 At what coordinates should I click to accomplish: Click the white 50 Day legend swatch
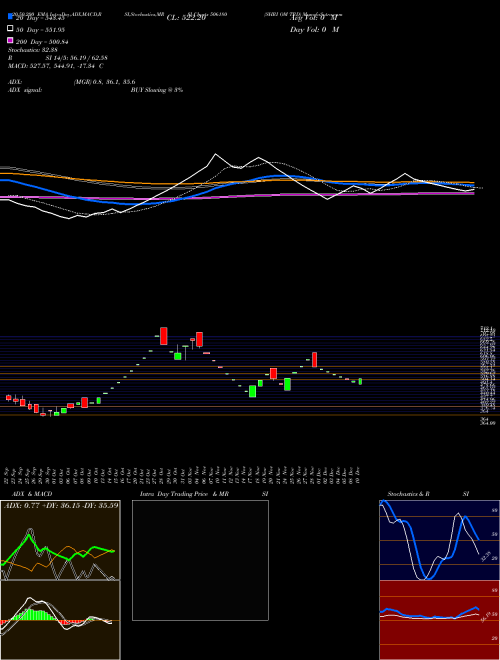coord(10,29)
